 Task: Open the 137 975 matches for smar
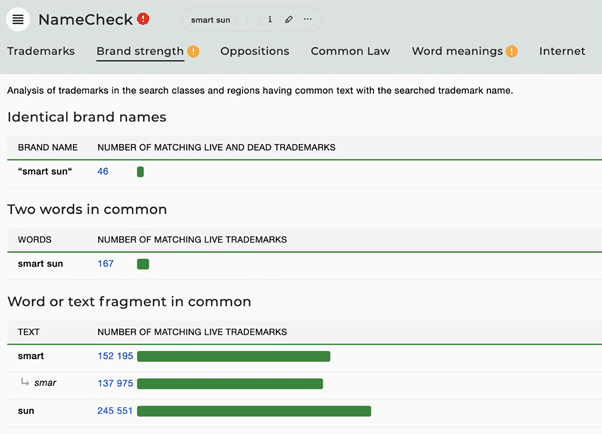[x=115, y=383]
